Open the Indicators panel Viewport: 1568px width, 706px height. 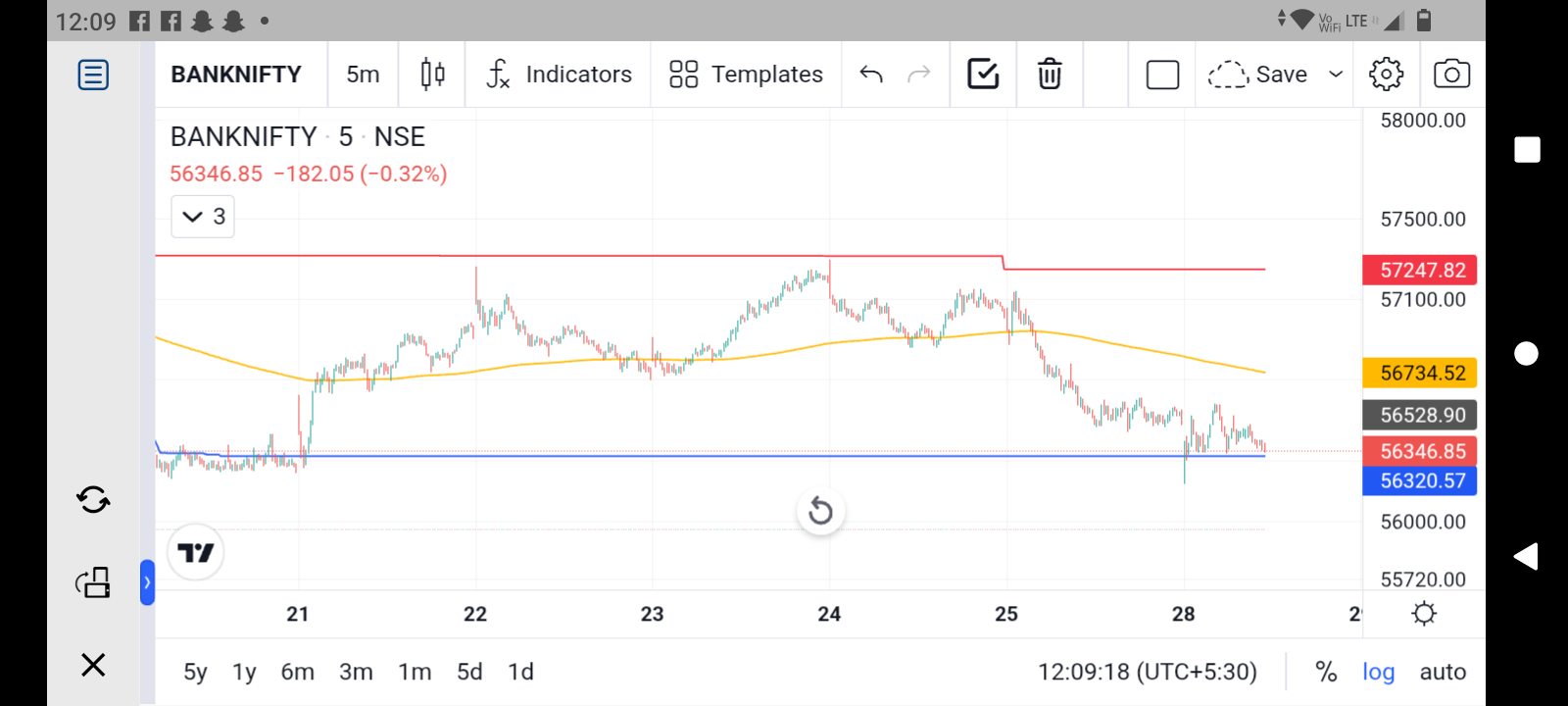pos(559,75)
